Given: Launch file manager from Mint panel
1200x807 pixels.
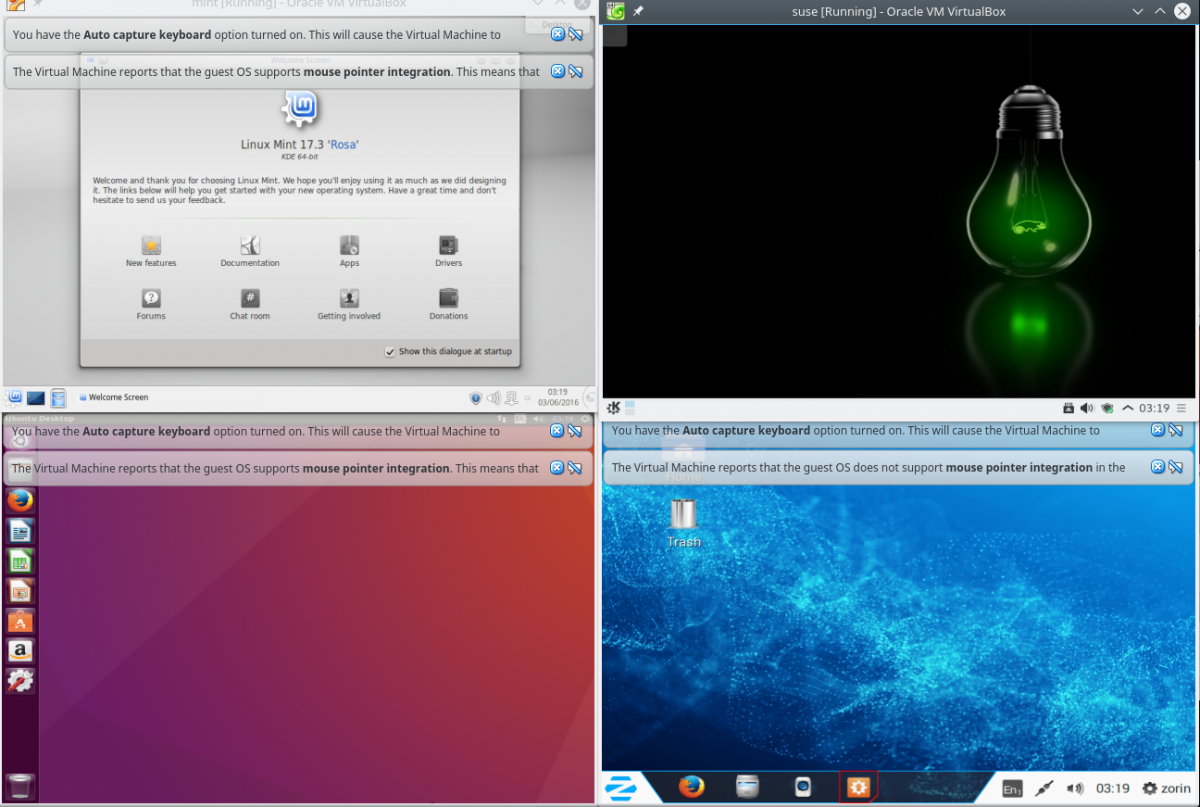Looking at the screenshot, I should click(x=58, y=398).
